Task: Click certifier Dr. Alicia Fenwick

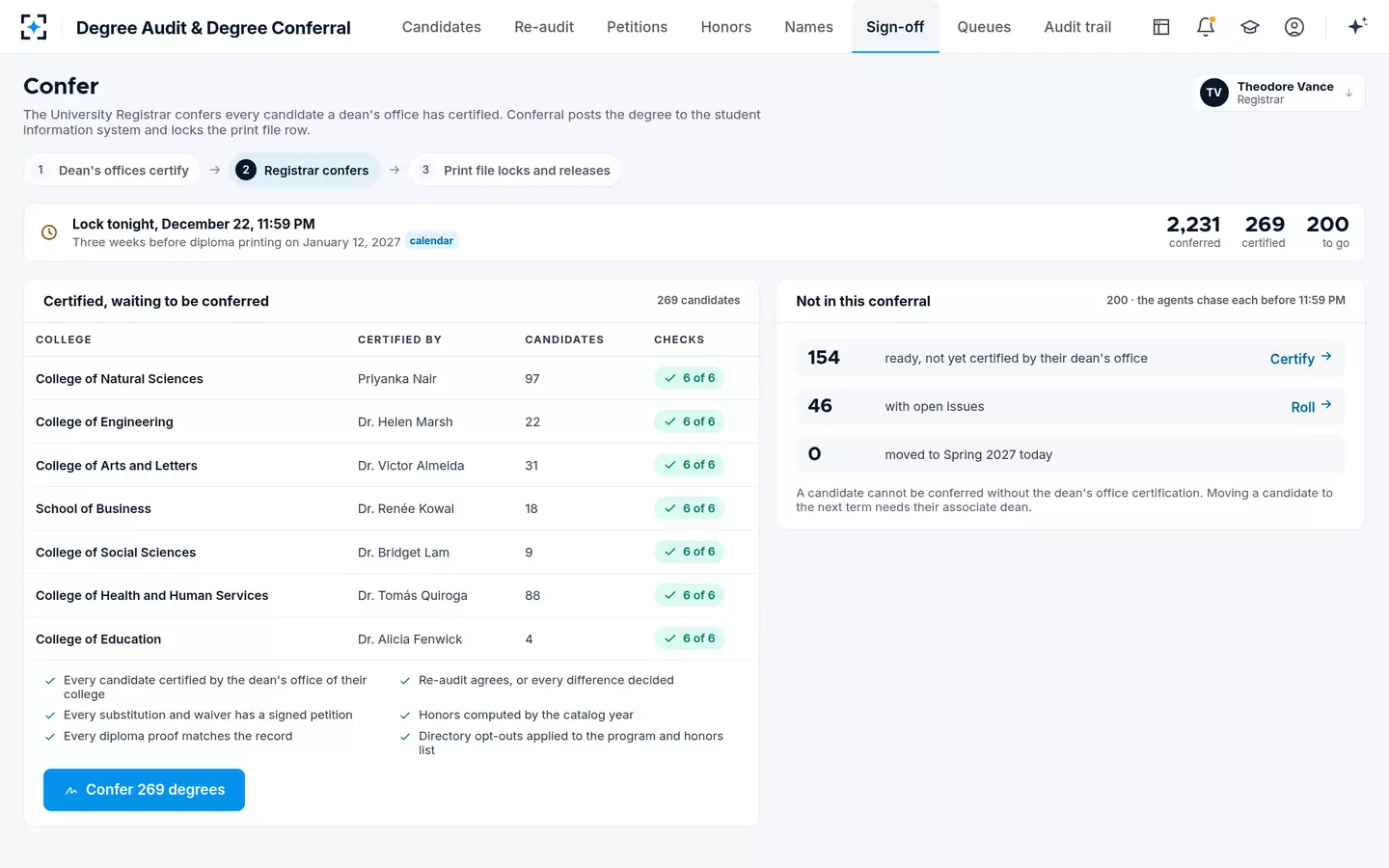Action: (x=410, y=639)
